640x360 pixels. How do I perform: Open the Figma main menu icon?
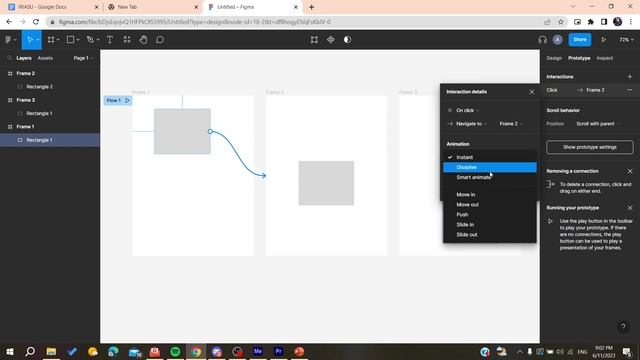[8, 40]
